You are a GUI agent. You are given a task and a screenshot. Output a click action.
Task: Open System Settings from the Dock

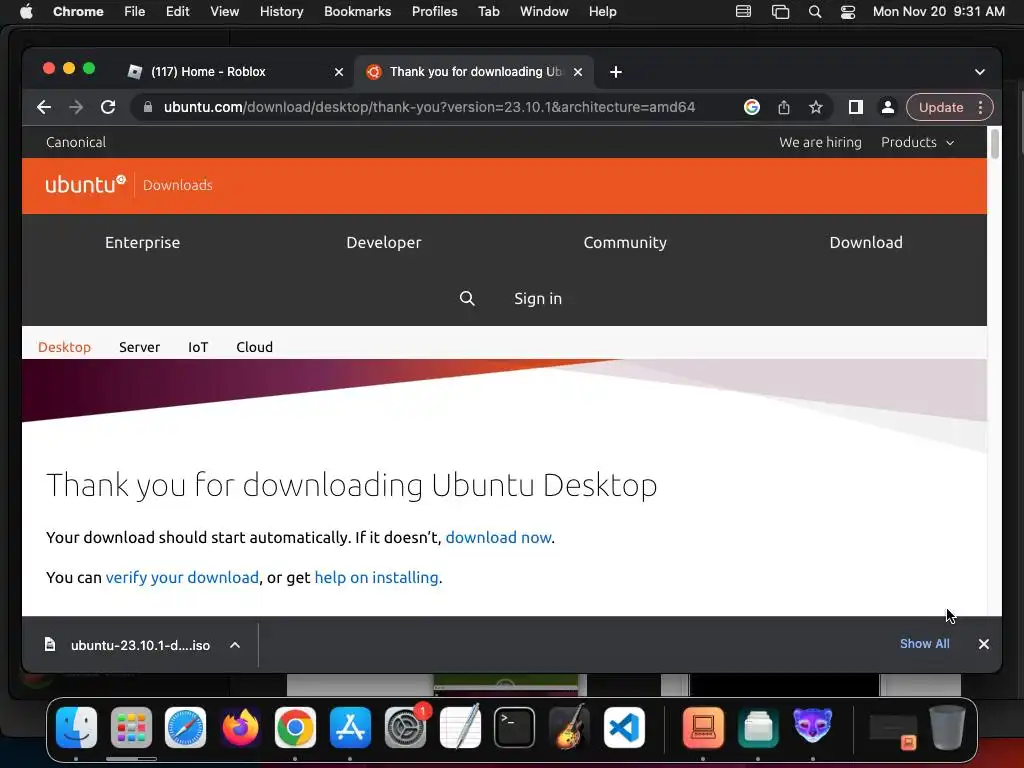[405, 727]
